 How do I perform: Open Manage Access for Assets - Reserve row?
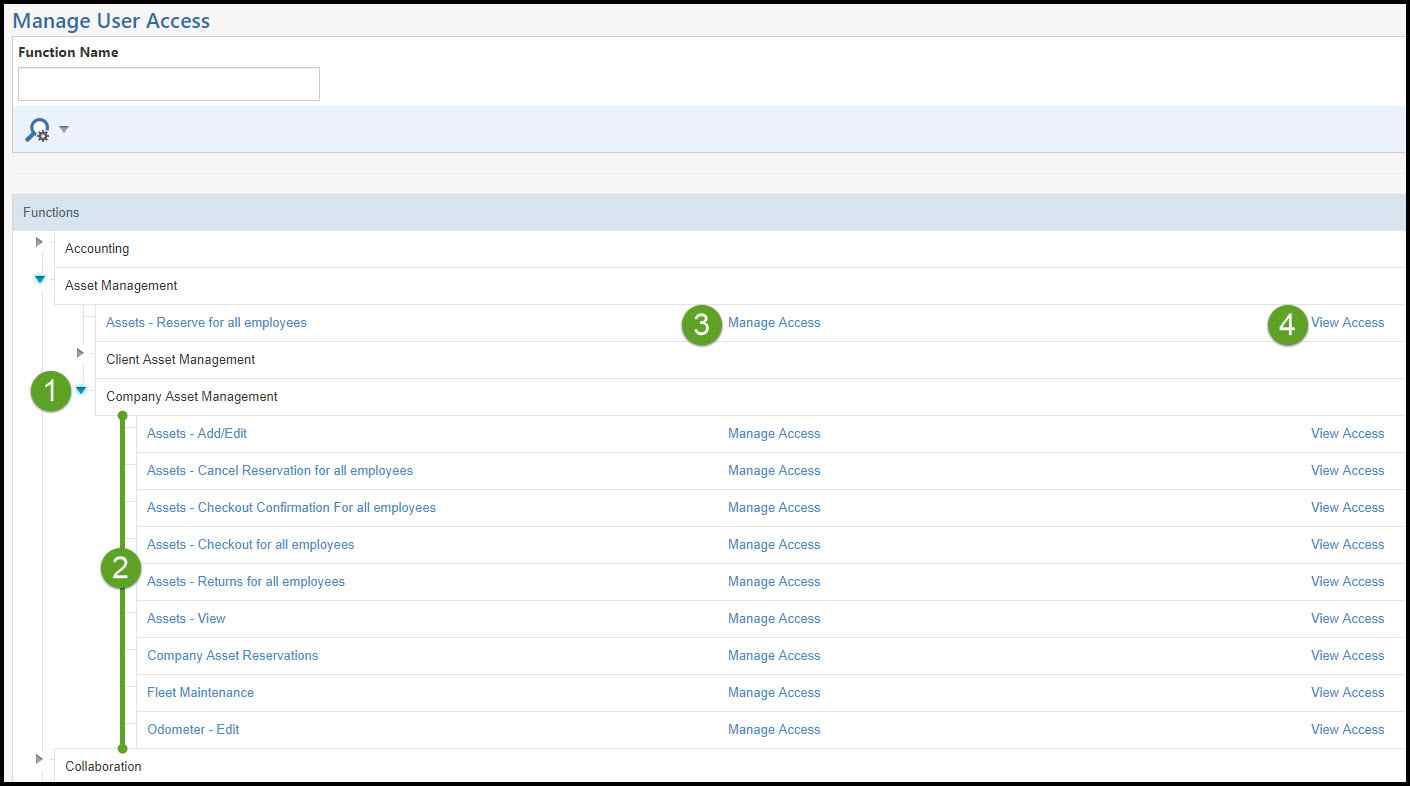coord(774,323)
